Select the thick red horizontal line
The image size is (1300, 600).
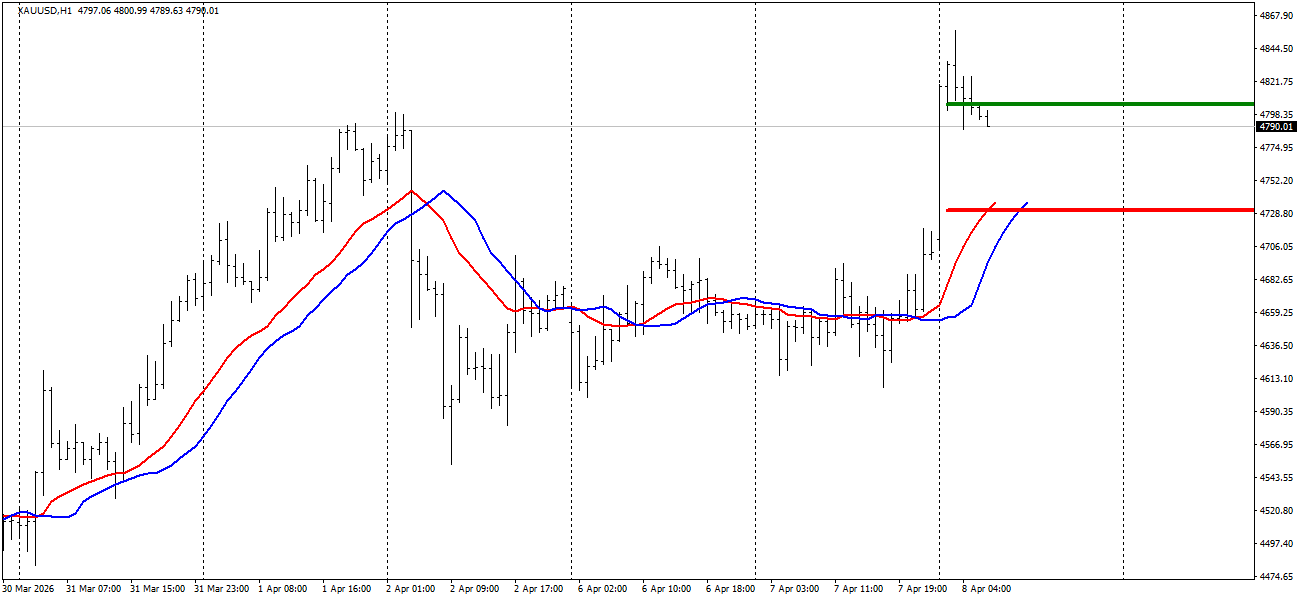pos(1100,210)
